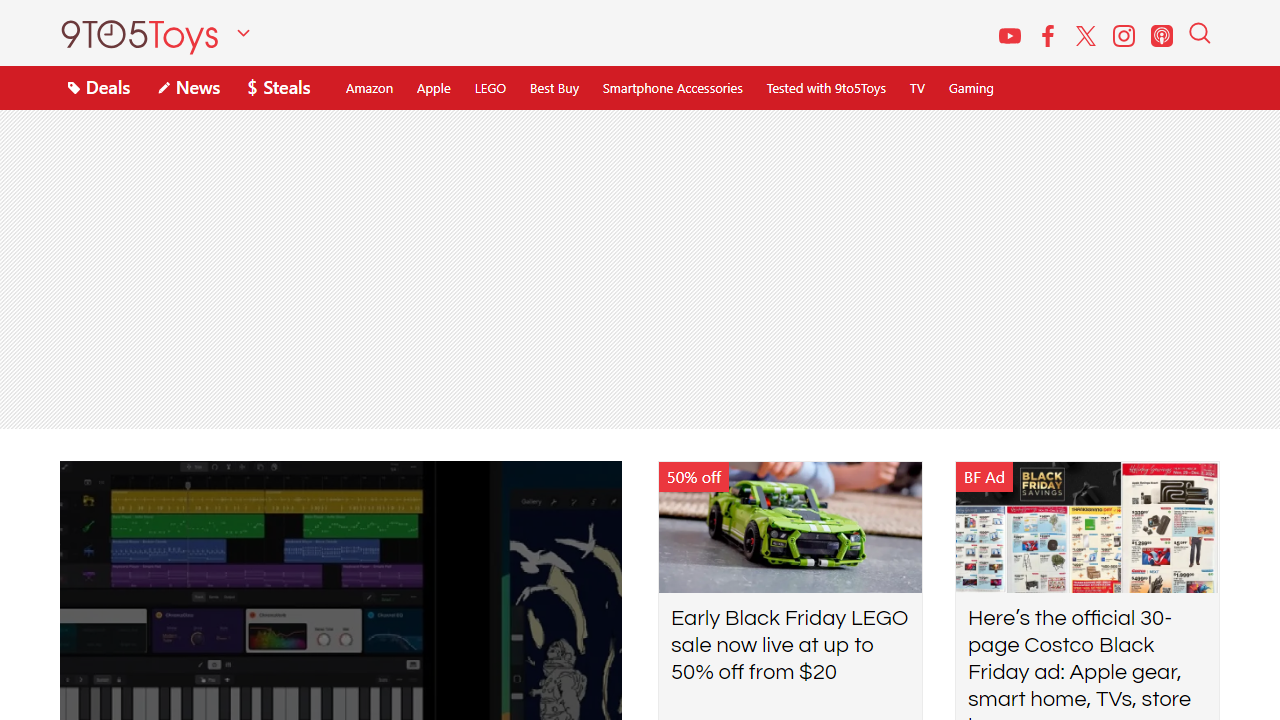Open the podcast icon in header
Image resolution: width=1280 pixels, height=720 pixels.
(x=1162, y=36)
